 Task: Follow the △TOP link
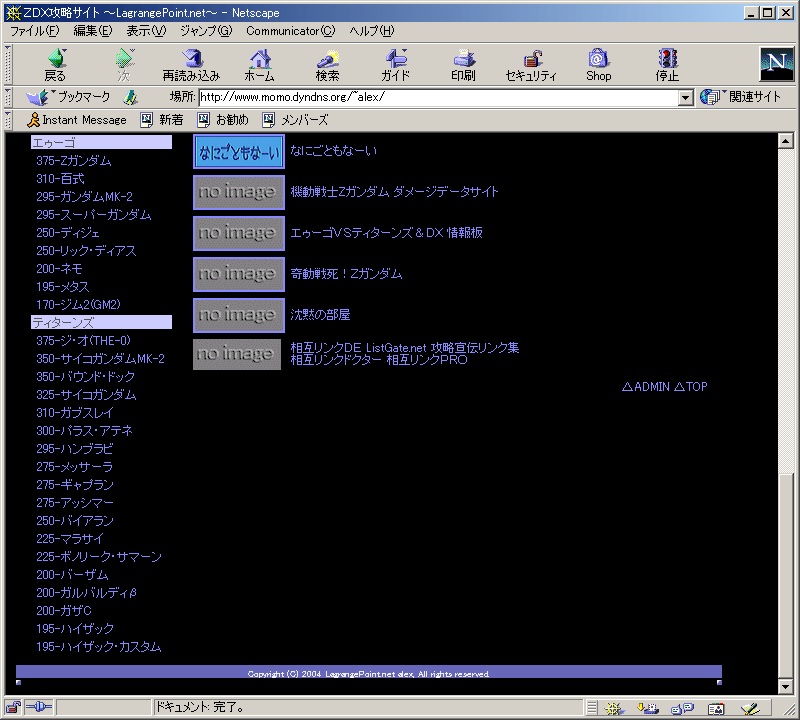691,387
